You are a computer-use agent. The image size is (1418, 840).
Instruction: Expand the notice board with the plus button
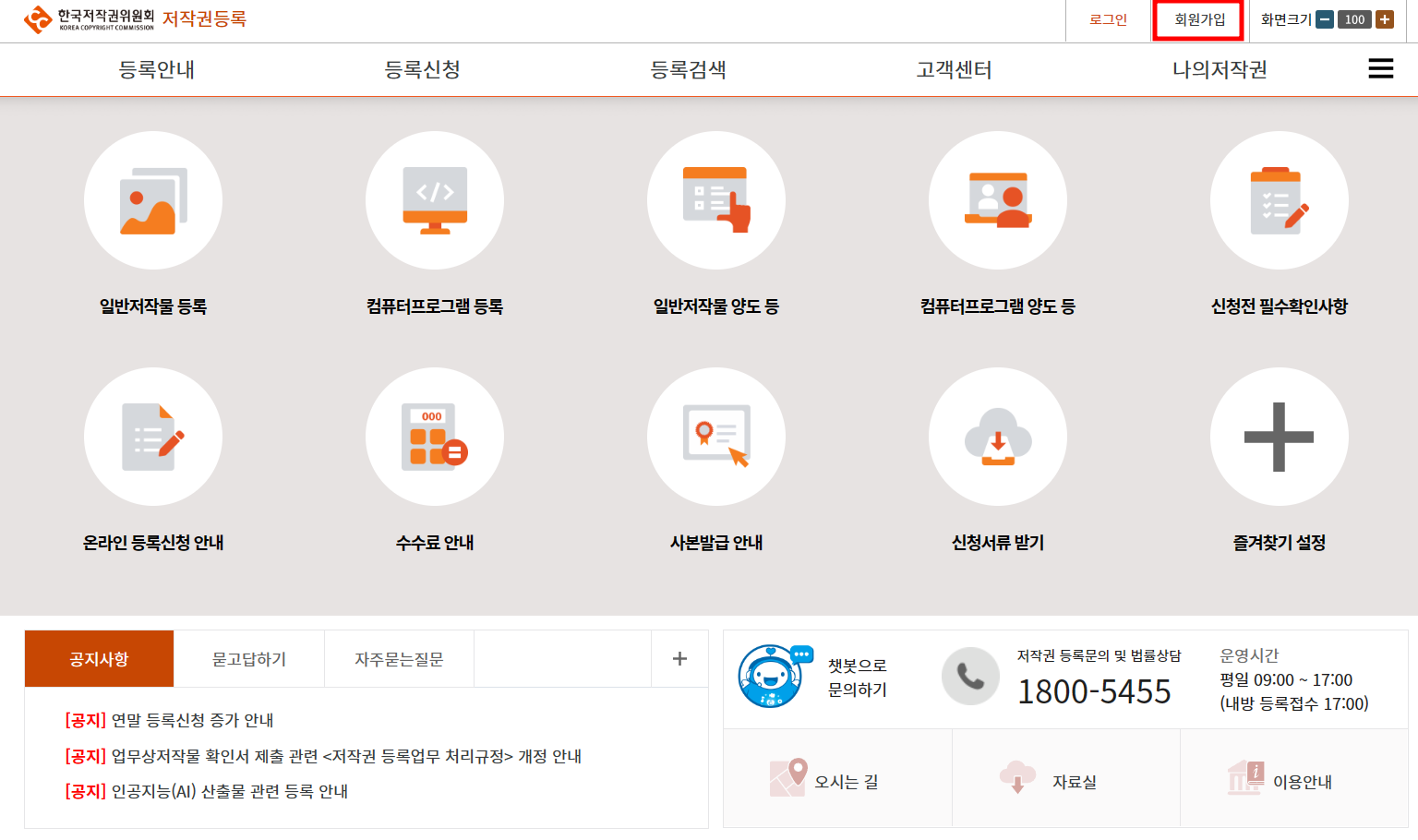tap(679, 658)
